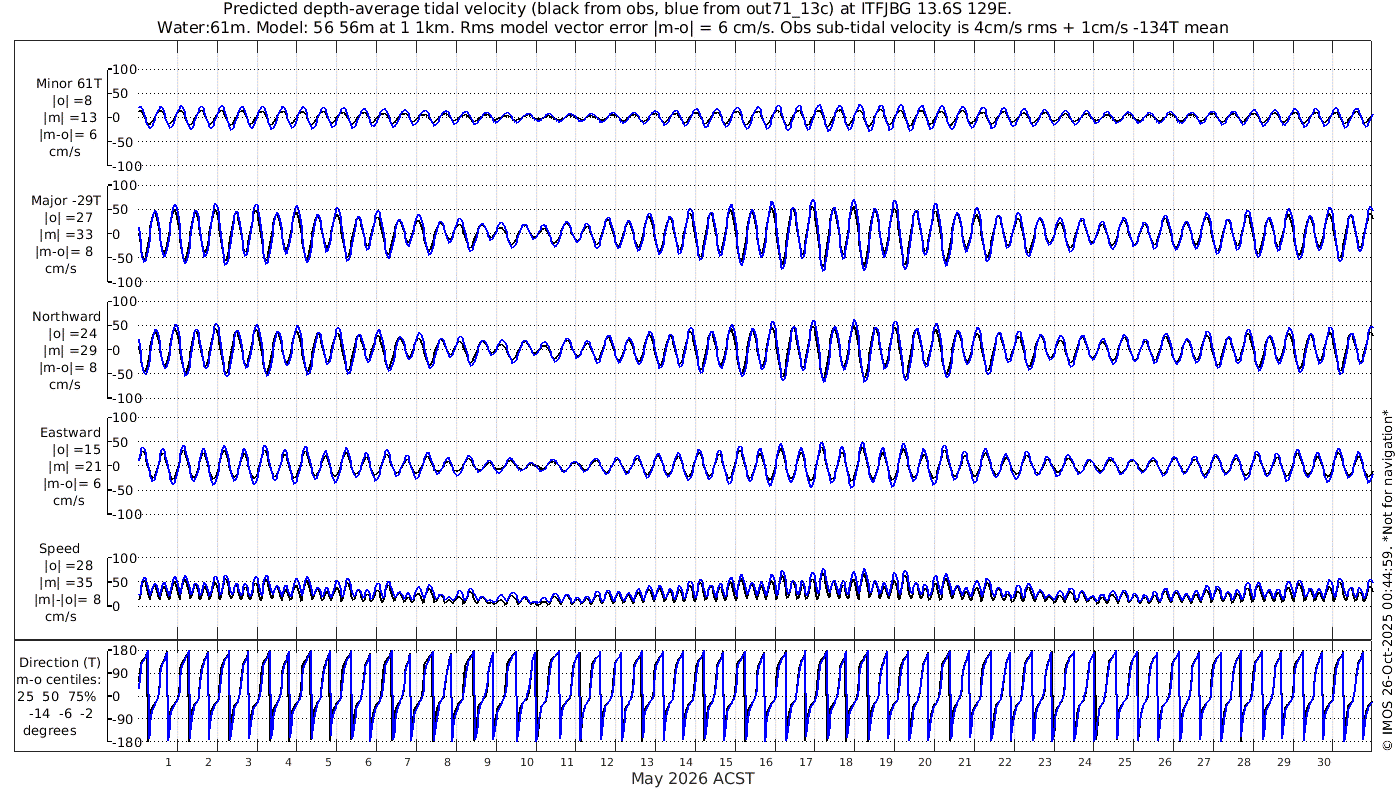This screenshot has width=1400, height=800.
Task: Click the Eastward panel label
Action: 70,433
